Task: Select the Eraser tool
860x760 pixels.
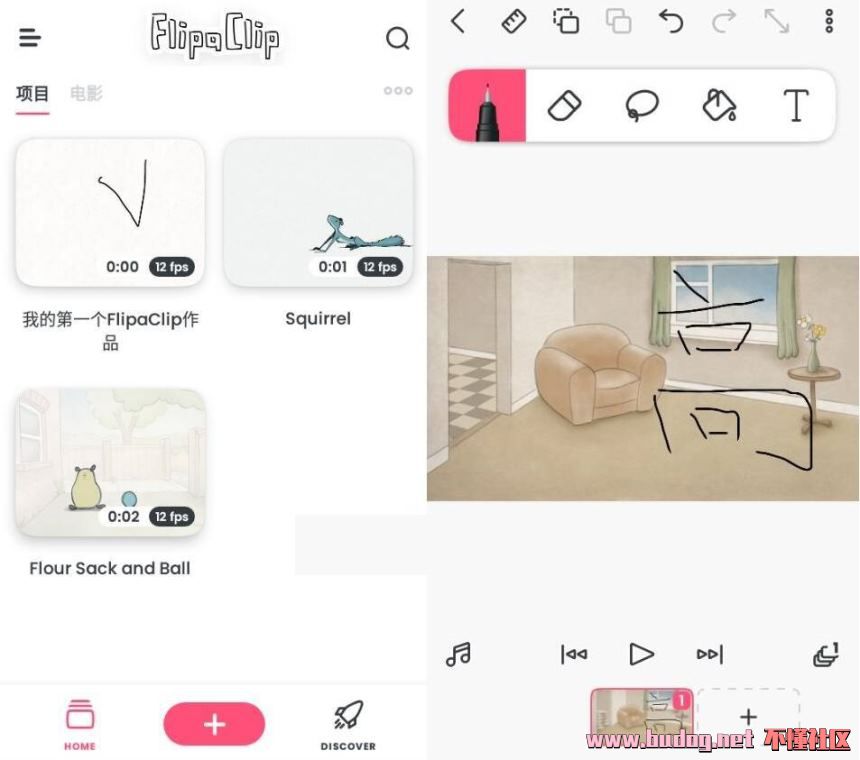Action: click(x=565, y=105)
